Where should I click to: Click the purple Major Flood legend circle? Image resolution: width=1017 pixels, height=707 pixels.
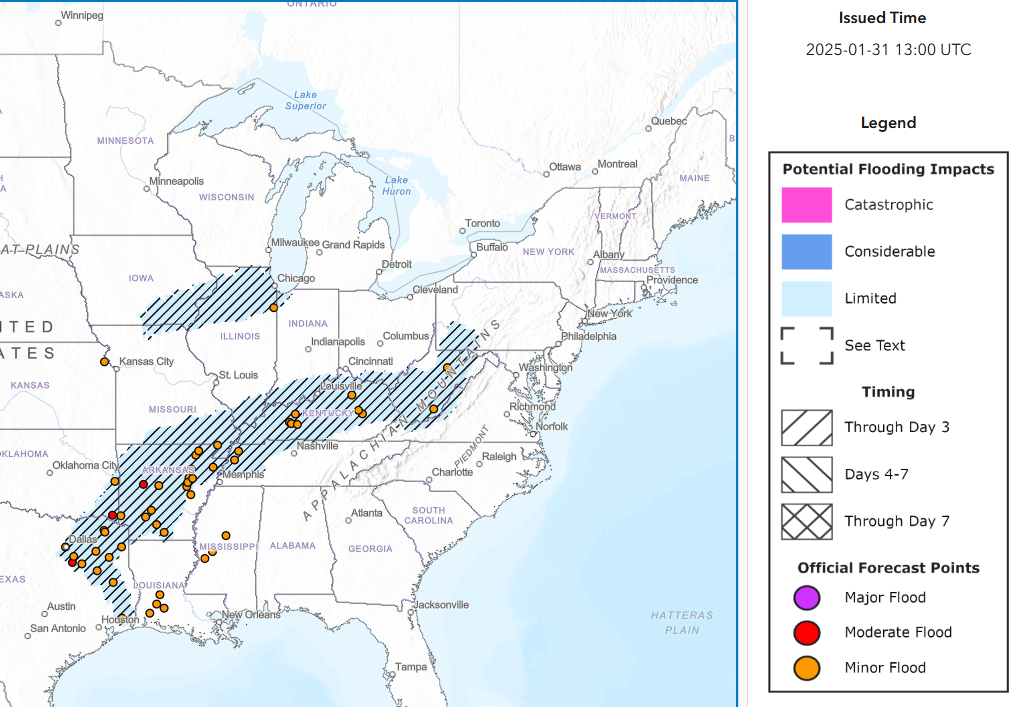click(807, 597)
